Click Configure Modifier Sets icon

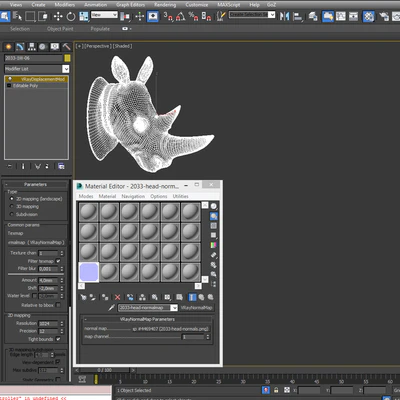pyautogui.click(x=61, y=166)
